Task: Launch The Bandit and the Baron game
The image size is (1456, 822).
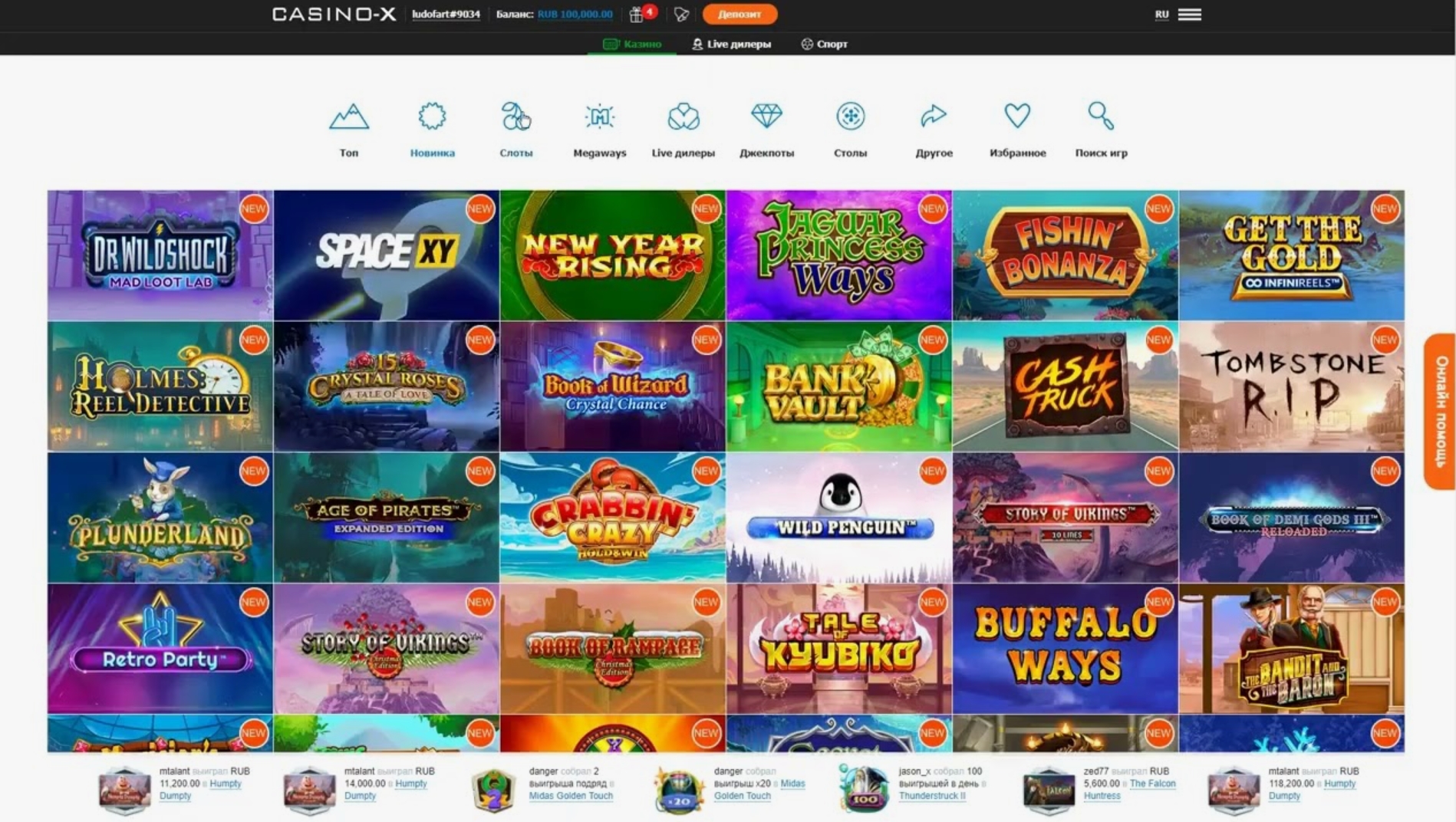Action: (1292, 649)
